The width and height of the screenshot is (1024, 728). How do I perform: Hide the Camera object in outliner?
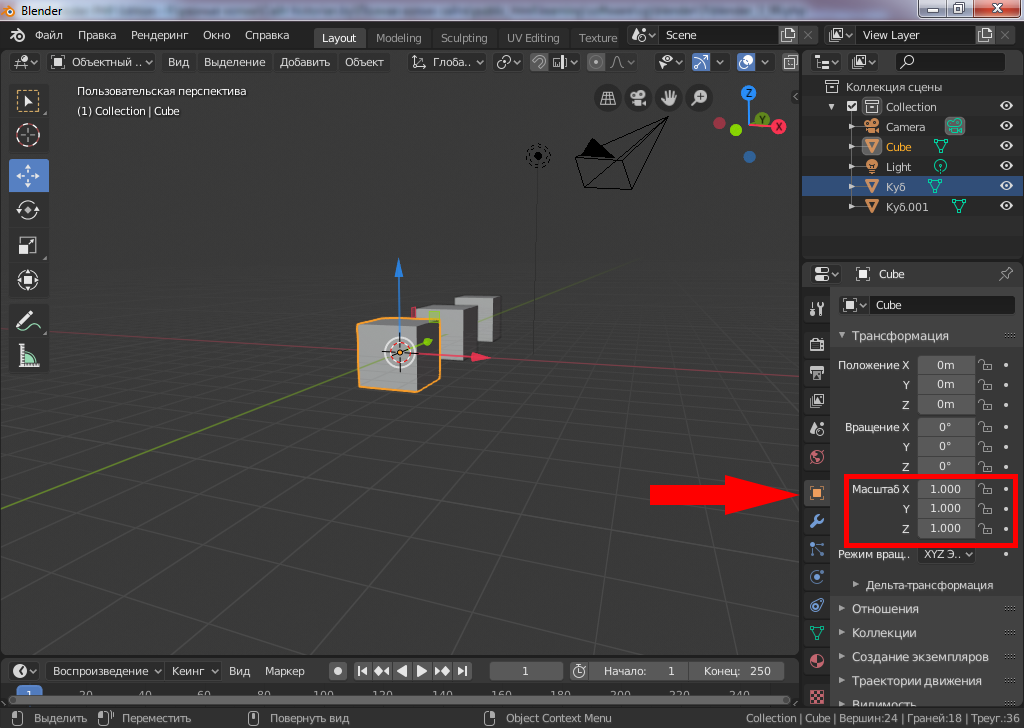pyautogui.click(x=1006, y=127)
